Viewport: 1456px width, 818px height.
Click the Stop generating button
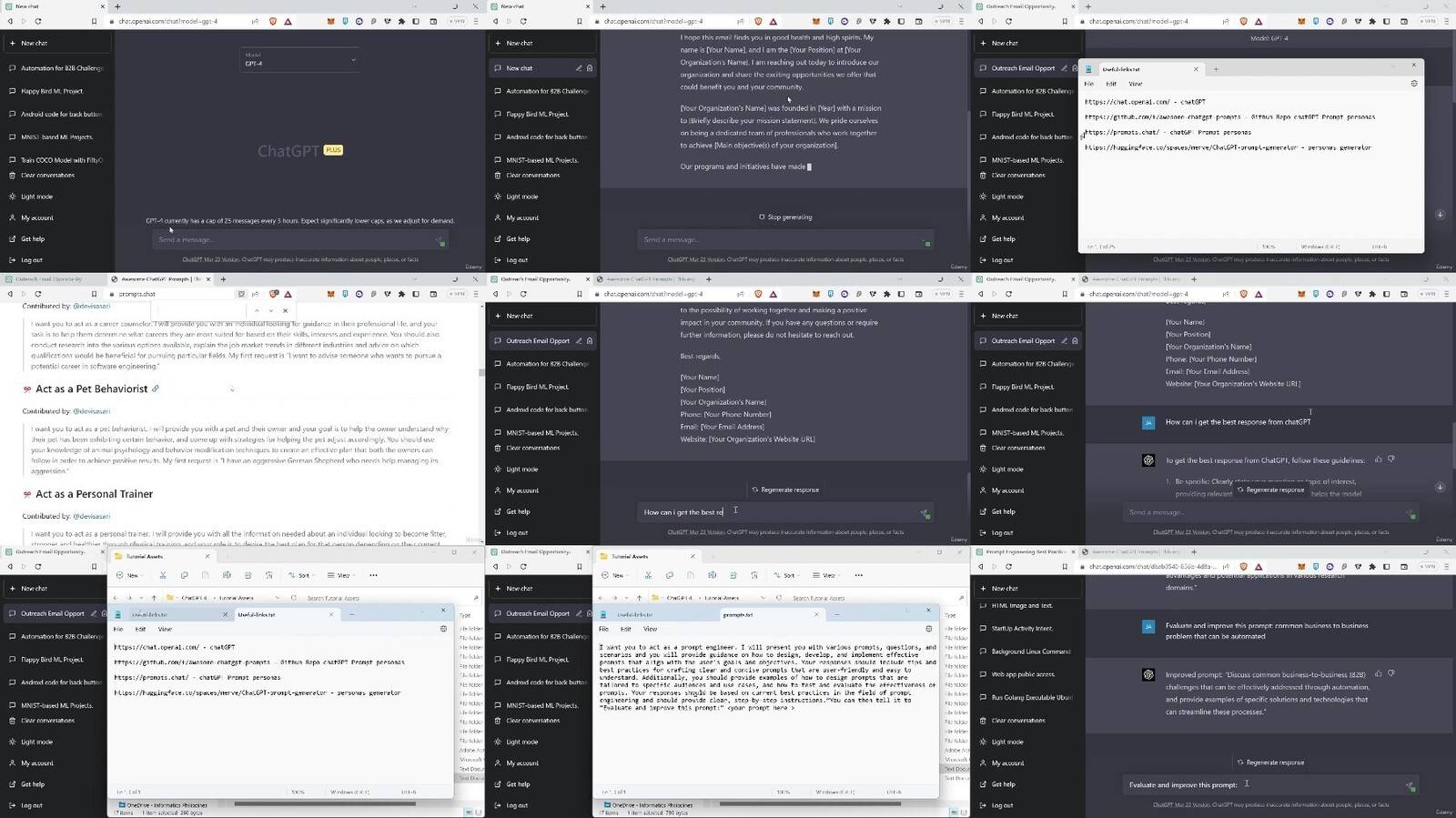pyautogui.click(x=785, y=217)
